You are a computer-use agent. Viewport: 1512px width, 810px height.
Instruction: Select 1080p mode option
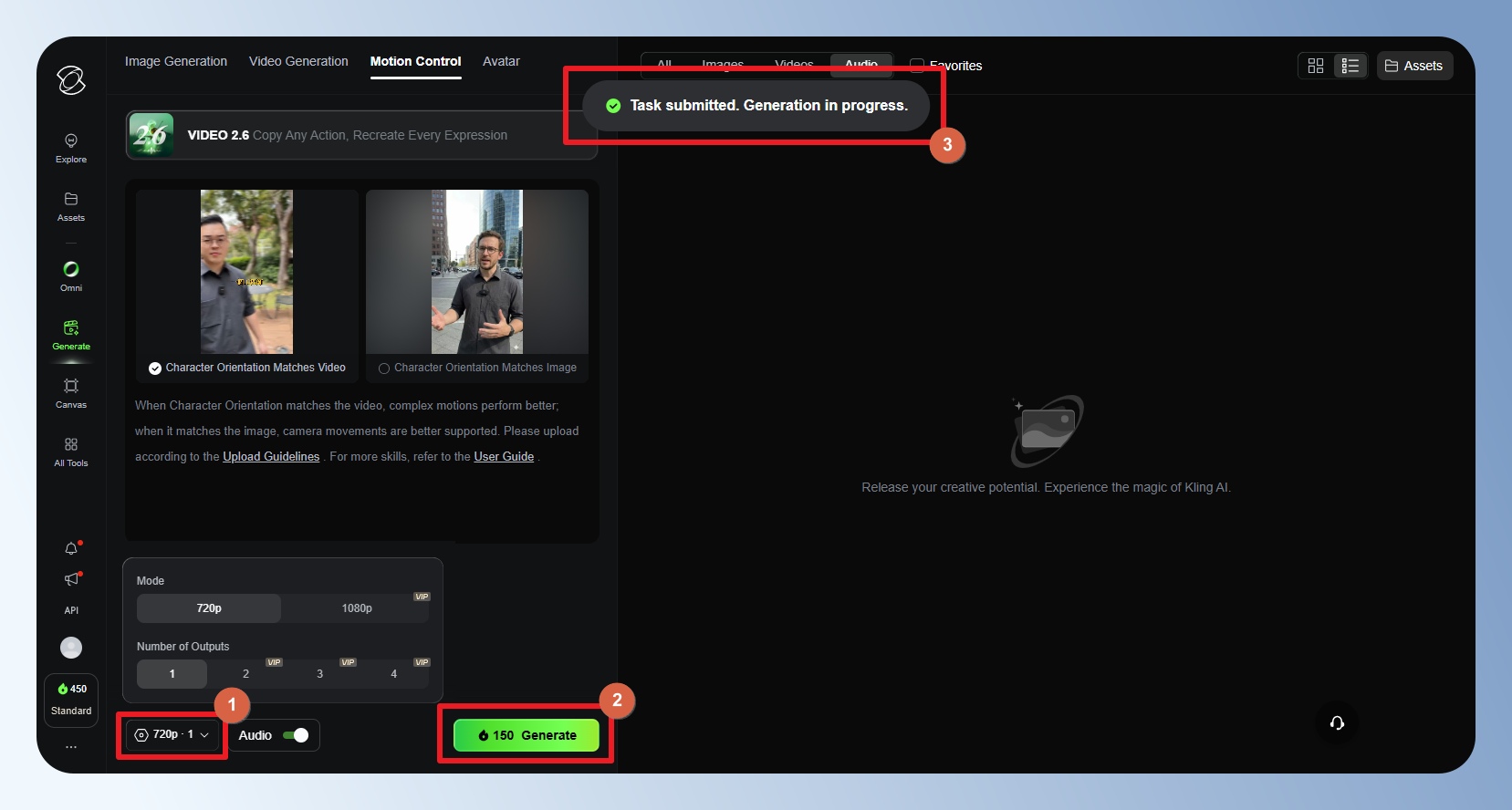point(356,608)
